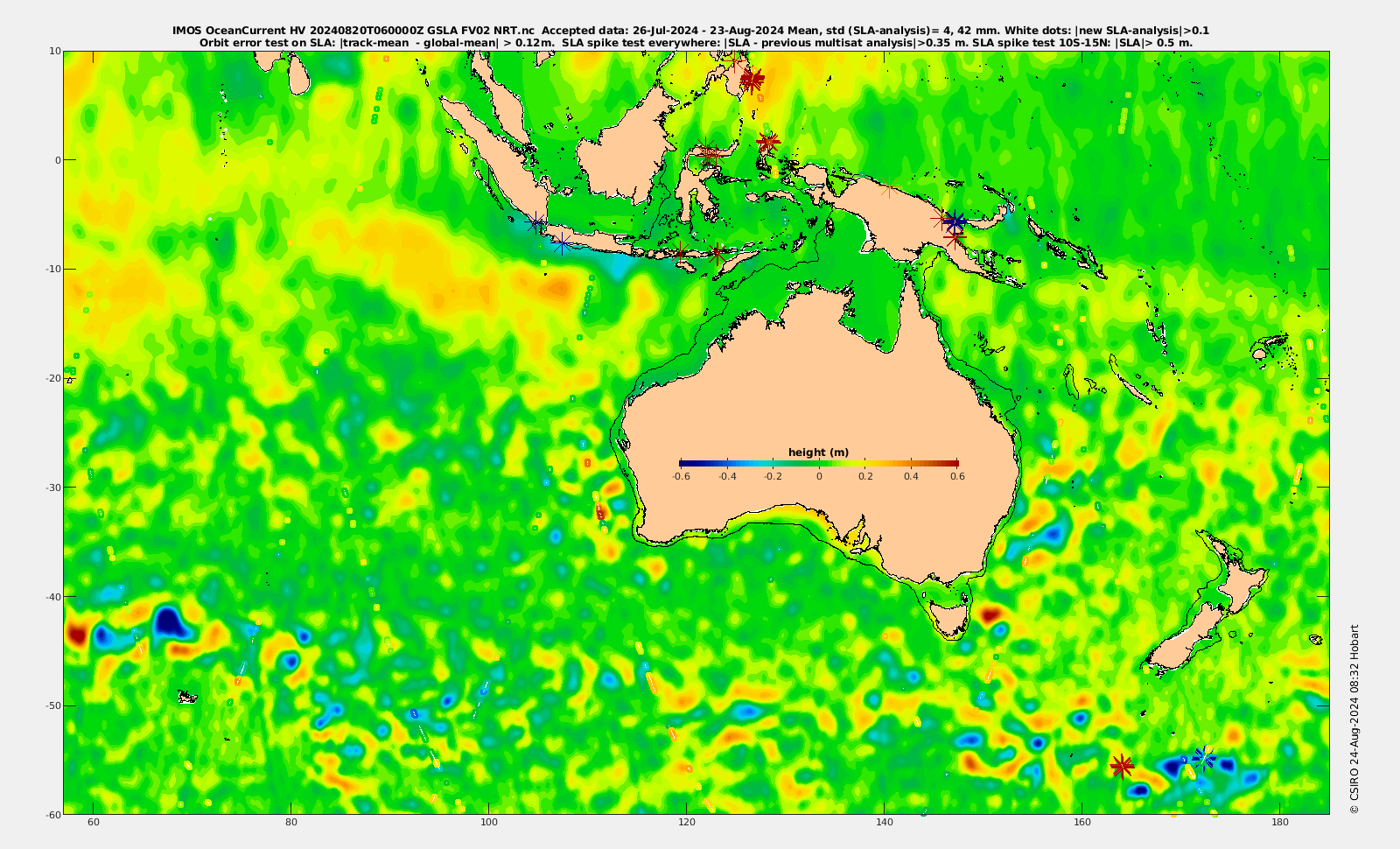Click the longitude axis label "100"
Image resolution: width=1400 pixels, height=849 pixels.
click(489, 823)
